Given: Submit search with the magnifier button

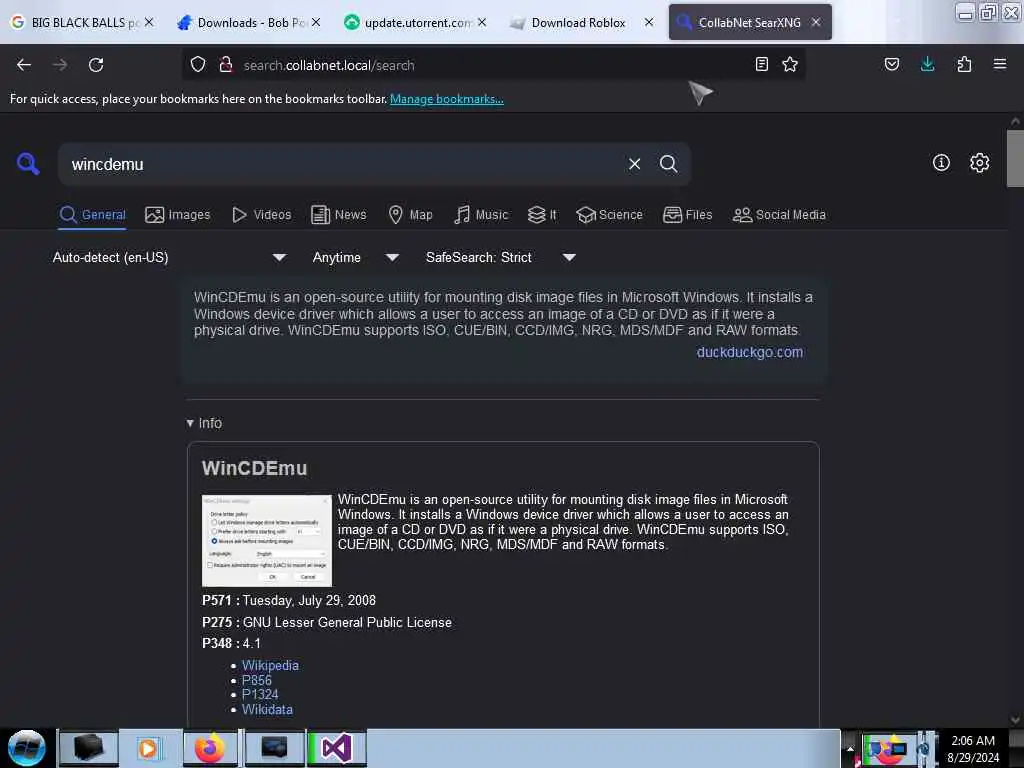Looking at the screenshot, I should click(x=668, y=164).
